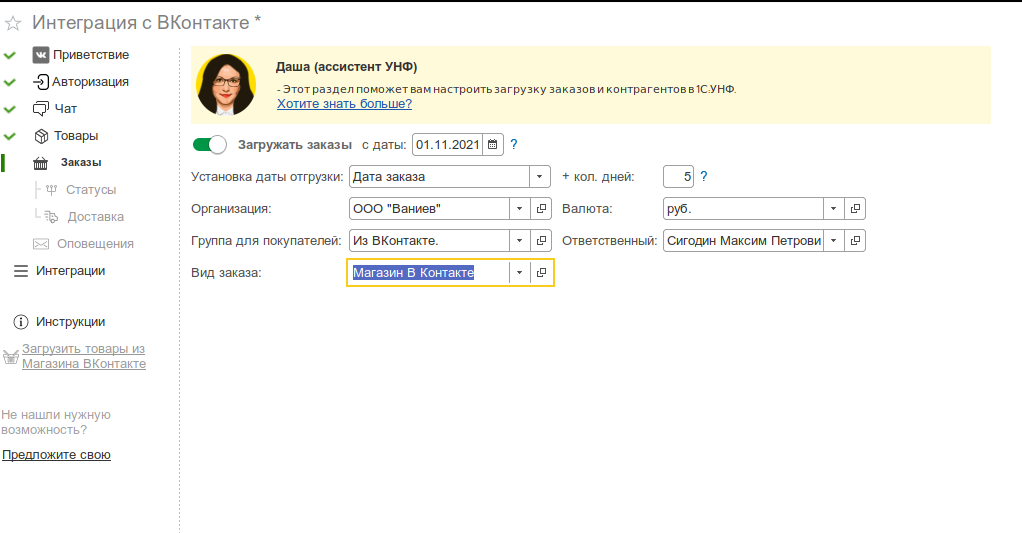Go to the Авторизация section
The width and height of the screenshot is (1022, 533).
click(x=90, y=81)
